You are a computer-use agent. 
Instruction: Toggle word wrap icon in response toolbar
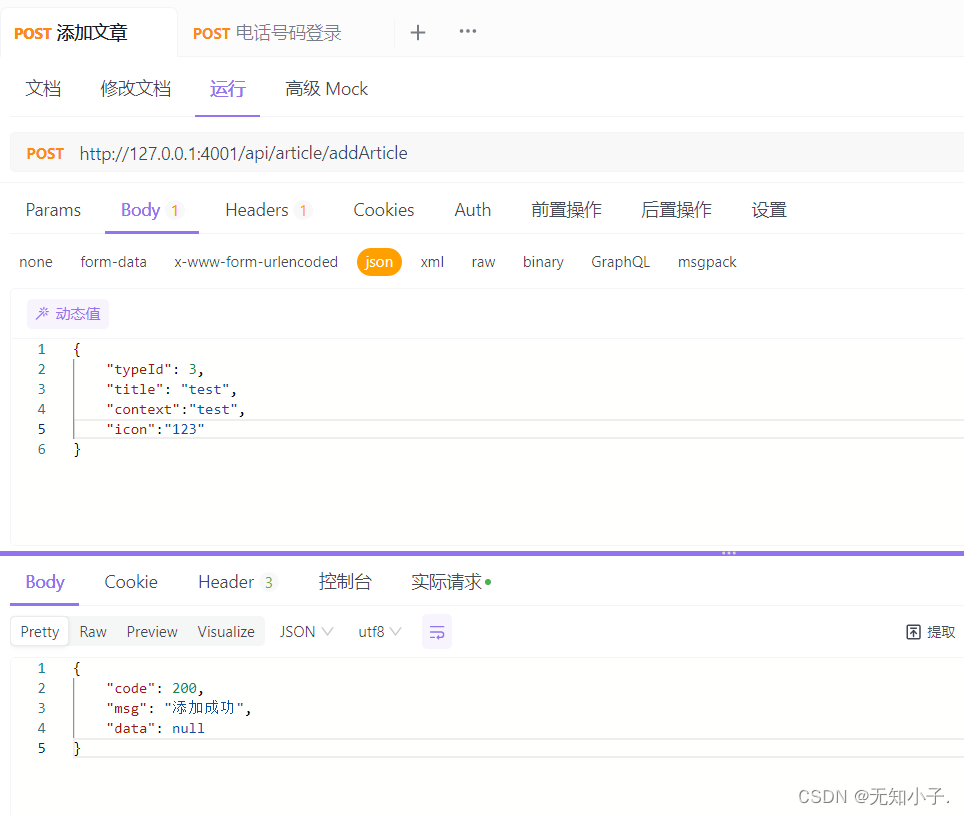pyautogui.click(x=437, y=631)
